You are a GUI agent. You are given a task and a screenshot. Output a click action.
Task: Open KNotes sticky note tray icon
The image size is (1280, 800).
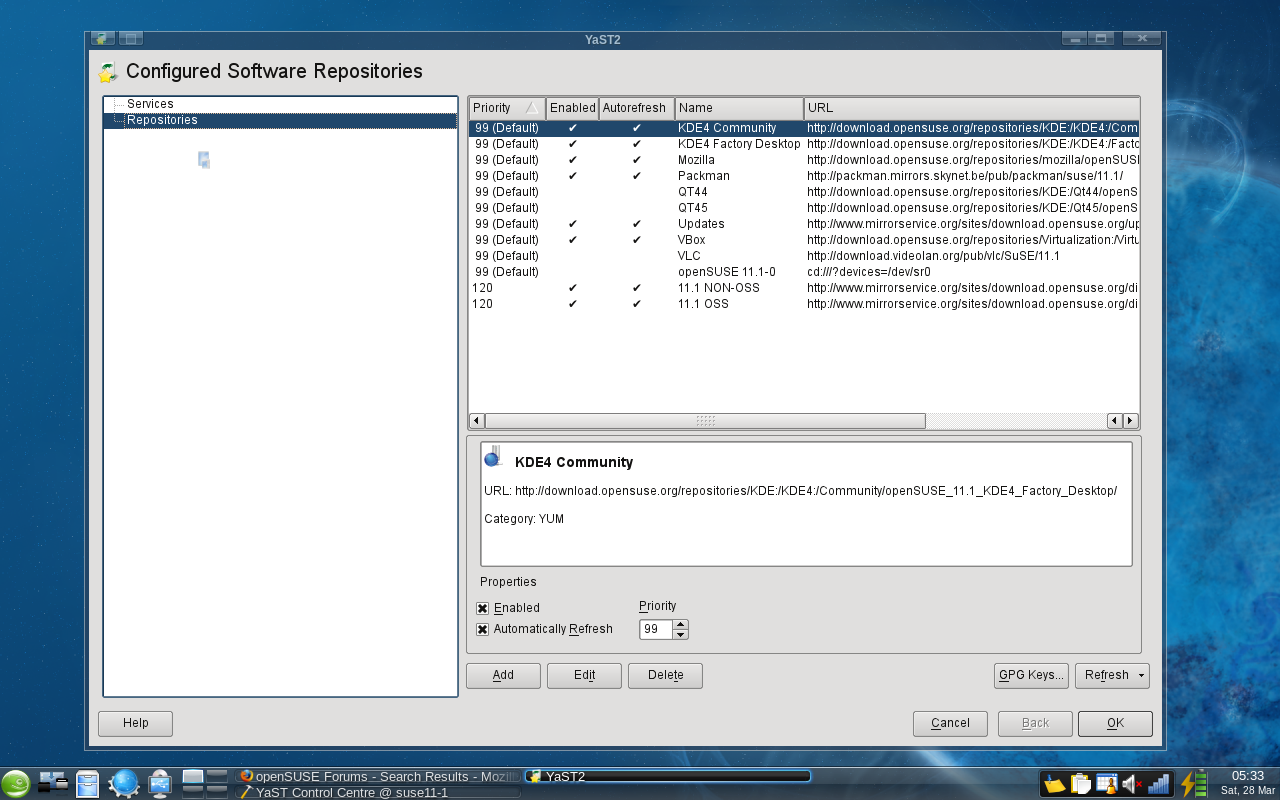point(1054,784)
